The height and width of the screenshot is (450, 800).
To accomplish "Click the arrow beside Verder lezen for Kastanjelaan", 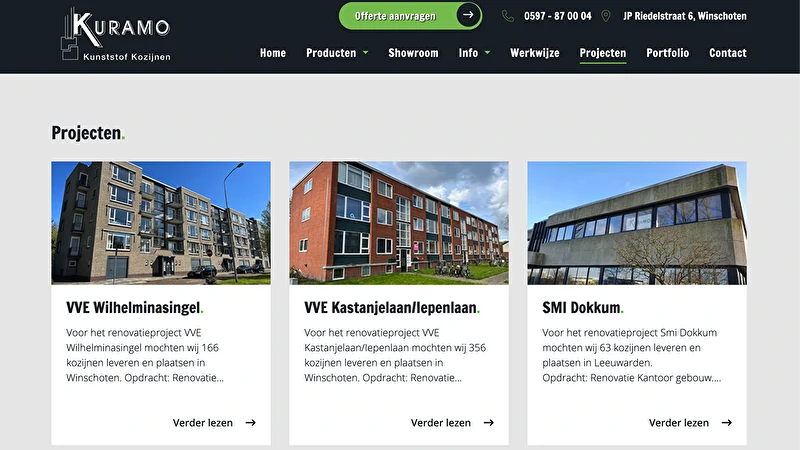I will coord(489,422).
